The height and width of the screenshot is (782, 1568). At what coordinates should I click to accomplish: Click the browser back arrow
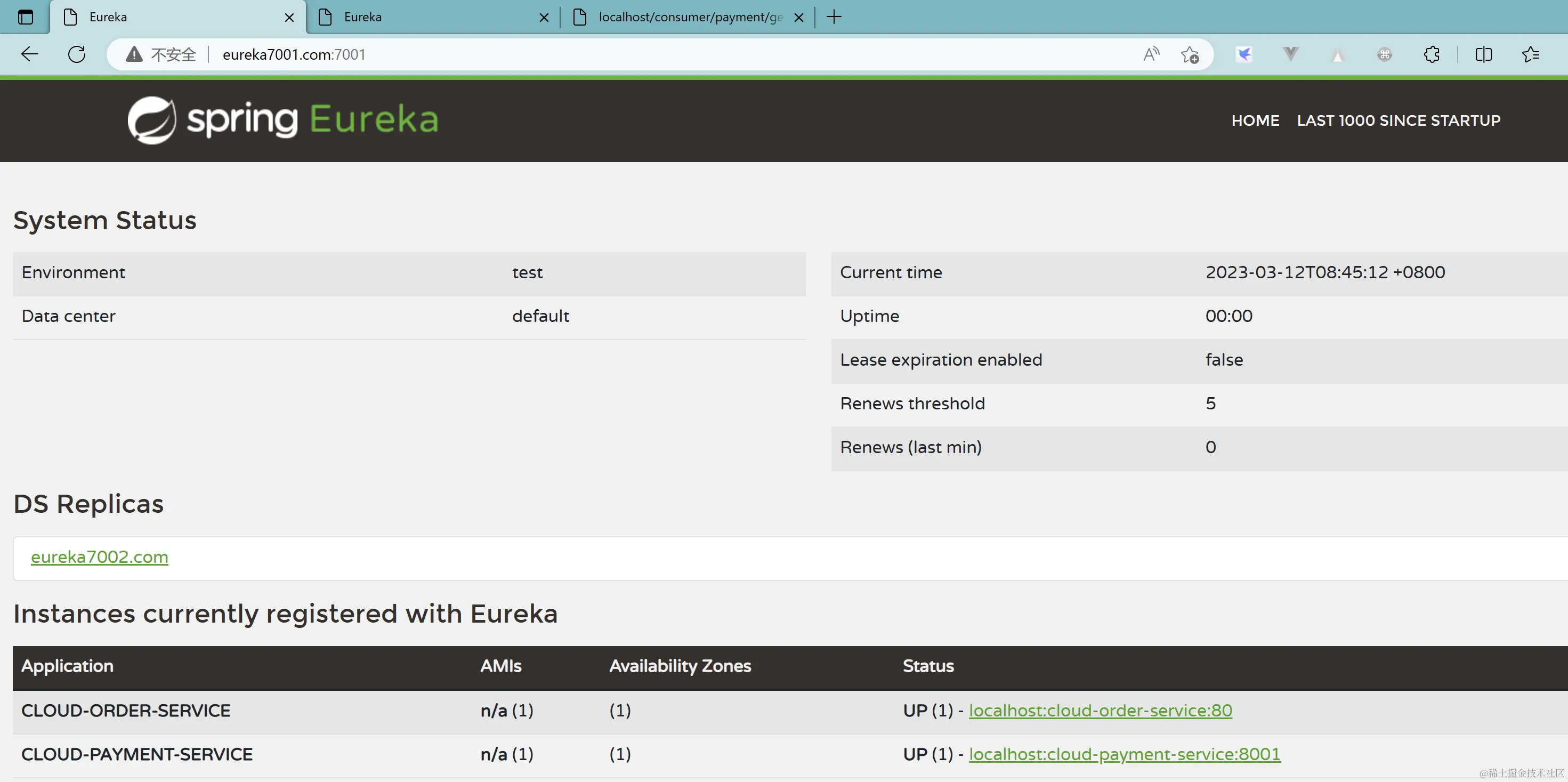29,54
